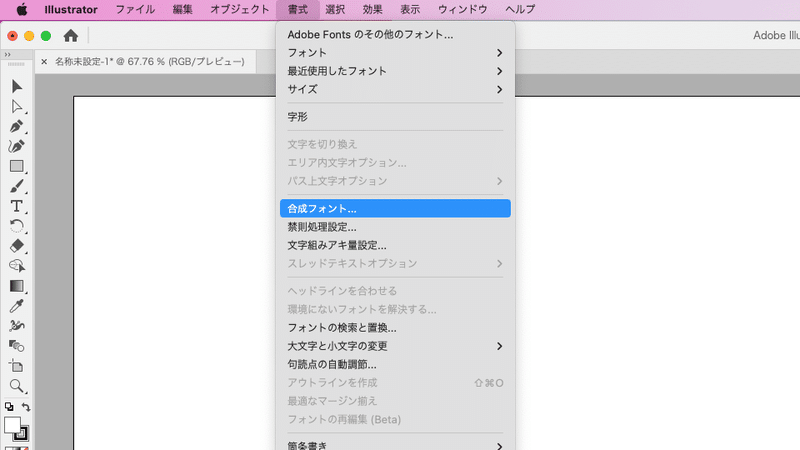Open the オブジェクト menu
The image size is (800, 450).
[x=240, y=9]
